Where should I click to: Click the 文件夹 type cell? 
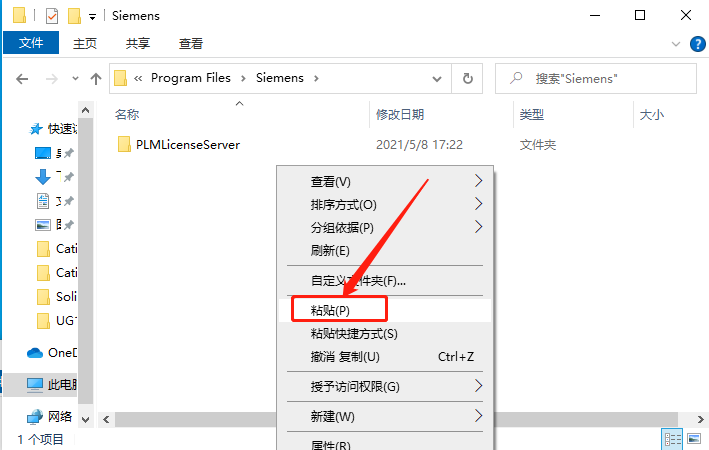point(538,145)
